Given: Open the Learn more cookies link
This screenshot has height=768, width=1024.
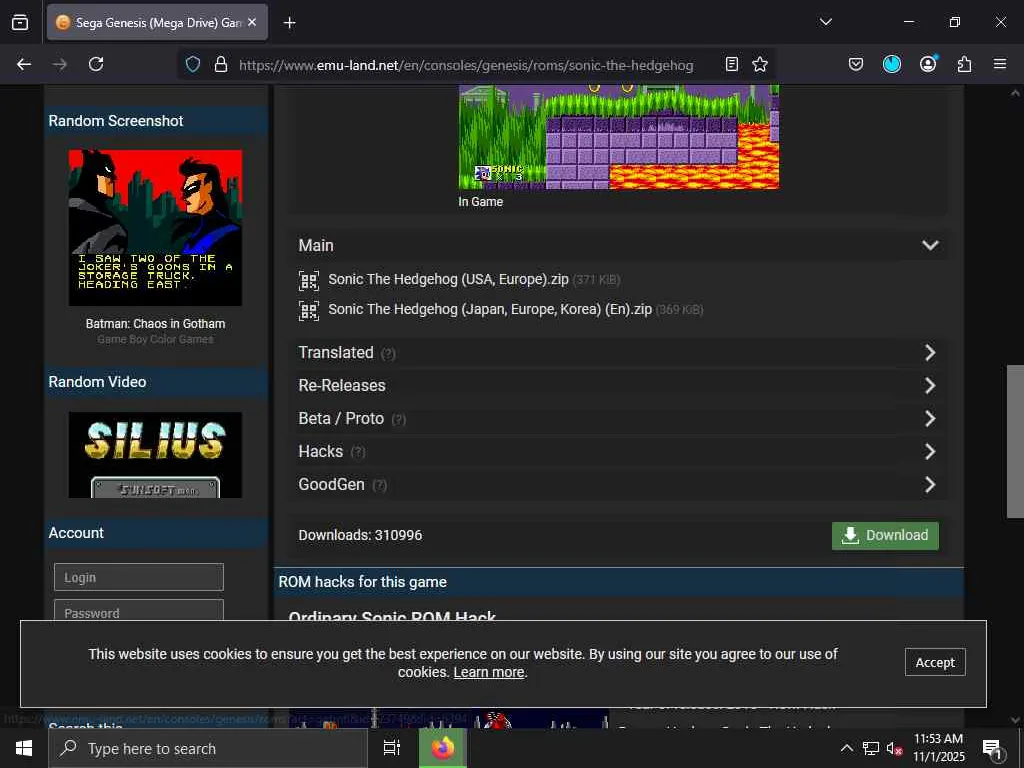Looking at the screenshot, I should tap(488, 673).
